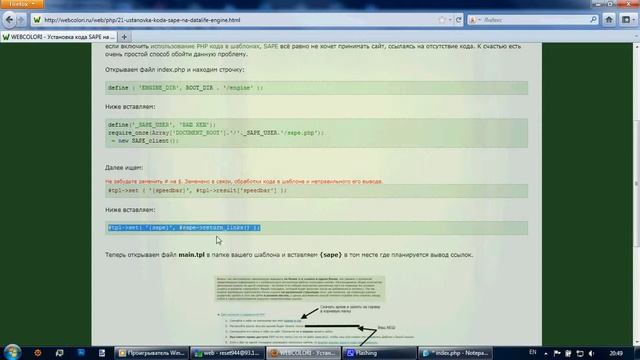The width and height of the screenshot is (640, 360).
Task: Switch to Windows Media Player taskbar window
Action: [151, 353]
